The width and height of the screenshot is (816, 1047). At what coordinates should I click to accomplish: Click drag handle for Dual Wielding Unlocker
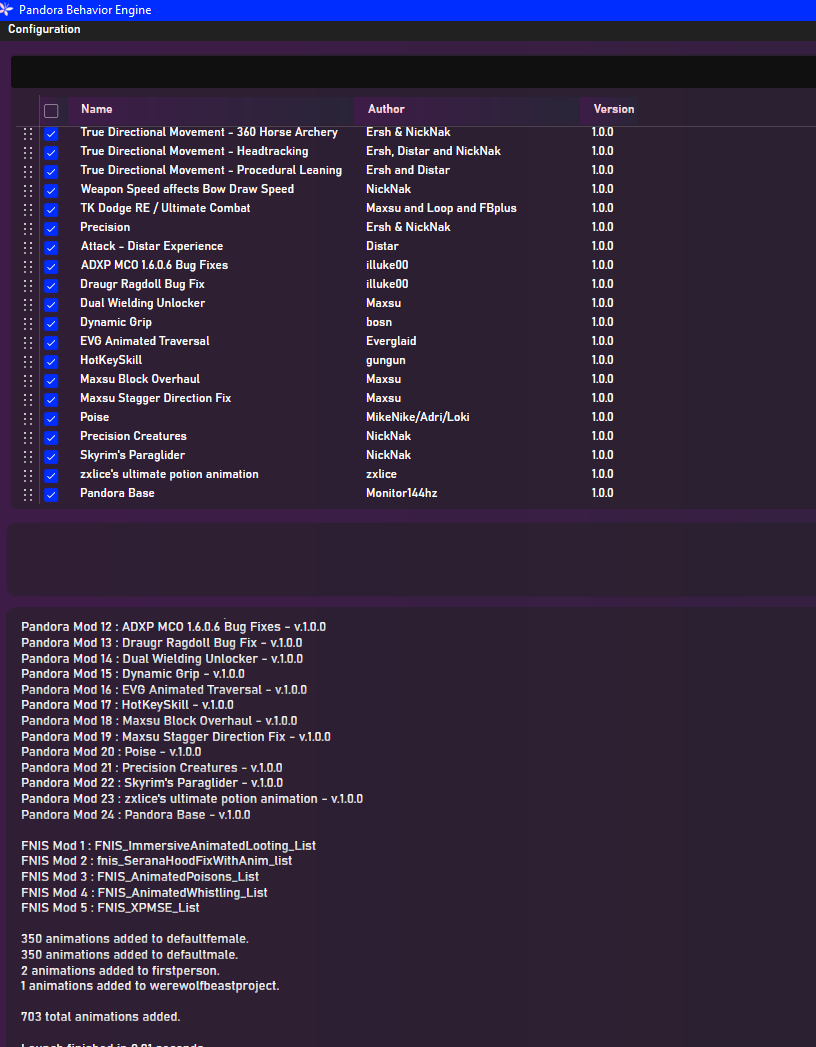pos(27,304)
